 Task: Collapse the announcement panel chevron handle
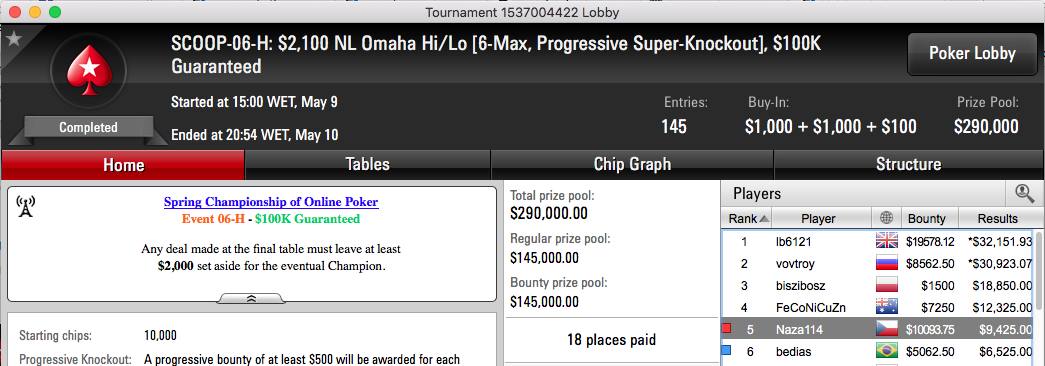[x=252, y=298]
